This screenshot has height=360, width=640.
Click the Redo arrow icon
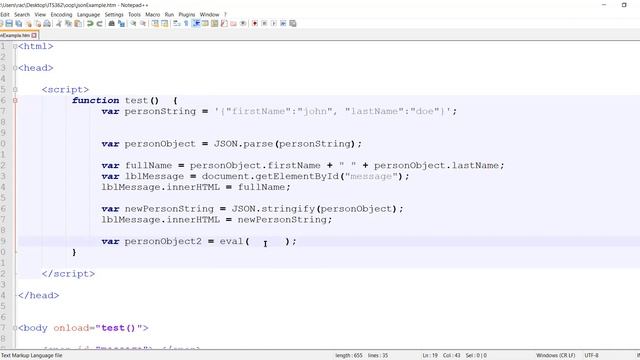click(99, 24)
